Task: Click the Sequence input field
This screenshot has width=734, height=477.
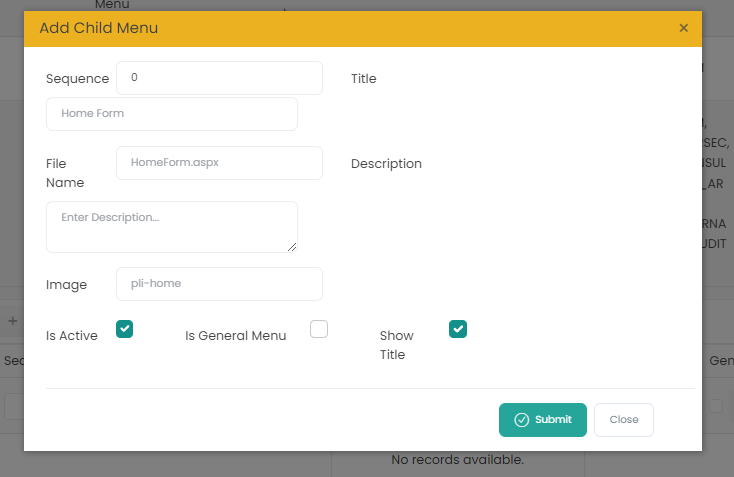Action: coord(219,78)
